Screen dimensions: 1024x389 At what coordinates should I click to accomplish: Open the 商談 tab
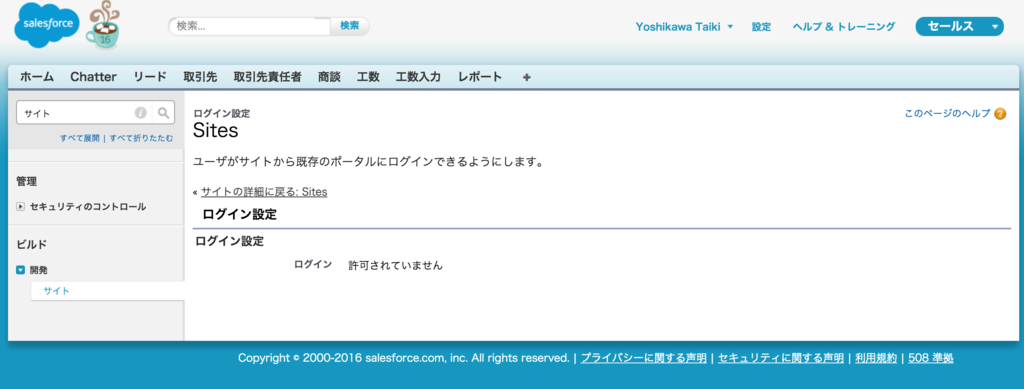329,77
